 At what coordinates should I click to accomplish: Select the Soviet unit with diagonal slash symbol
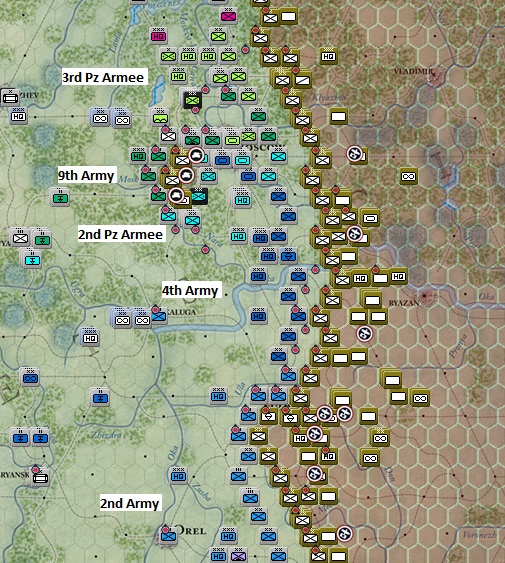[x=302, y=80]
